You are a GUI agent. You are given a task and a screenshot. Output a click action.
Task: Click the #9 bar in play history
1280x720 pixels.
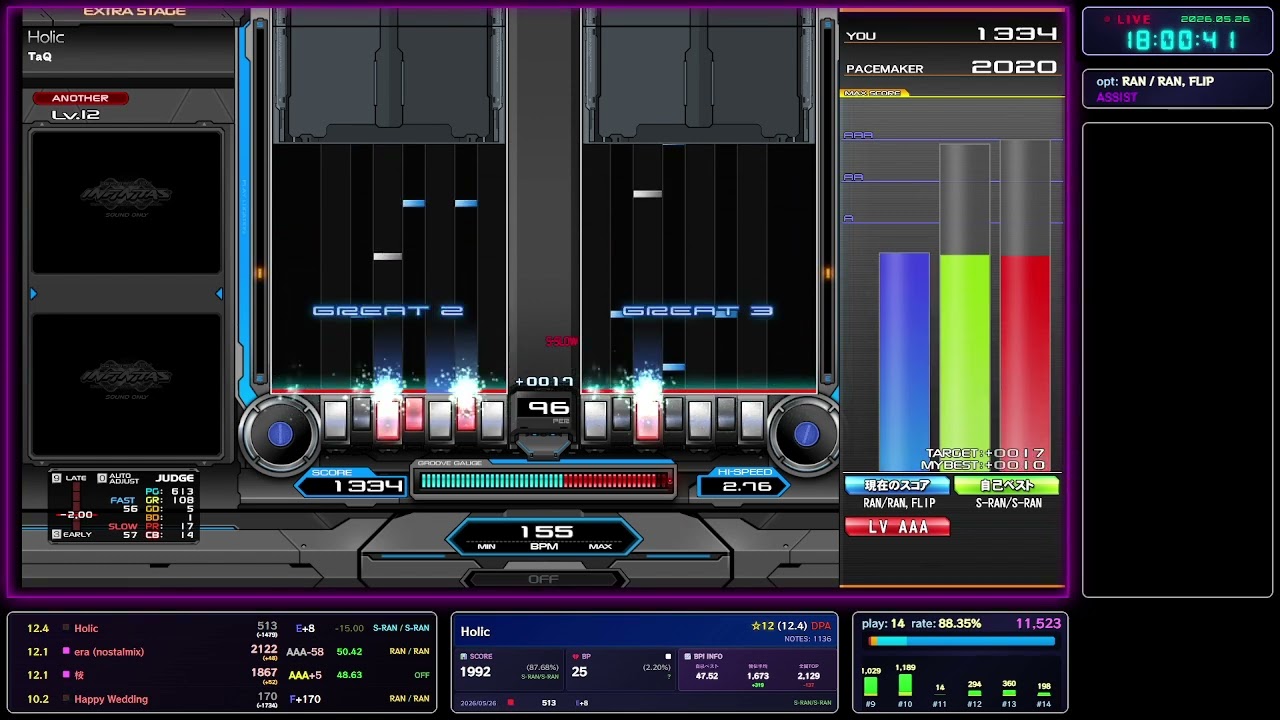coord(871,686)
